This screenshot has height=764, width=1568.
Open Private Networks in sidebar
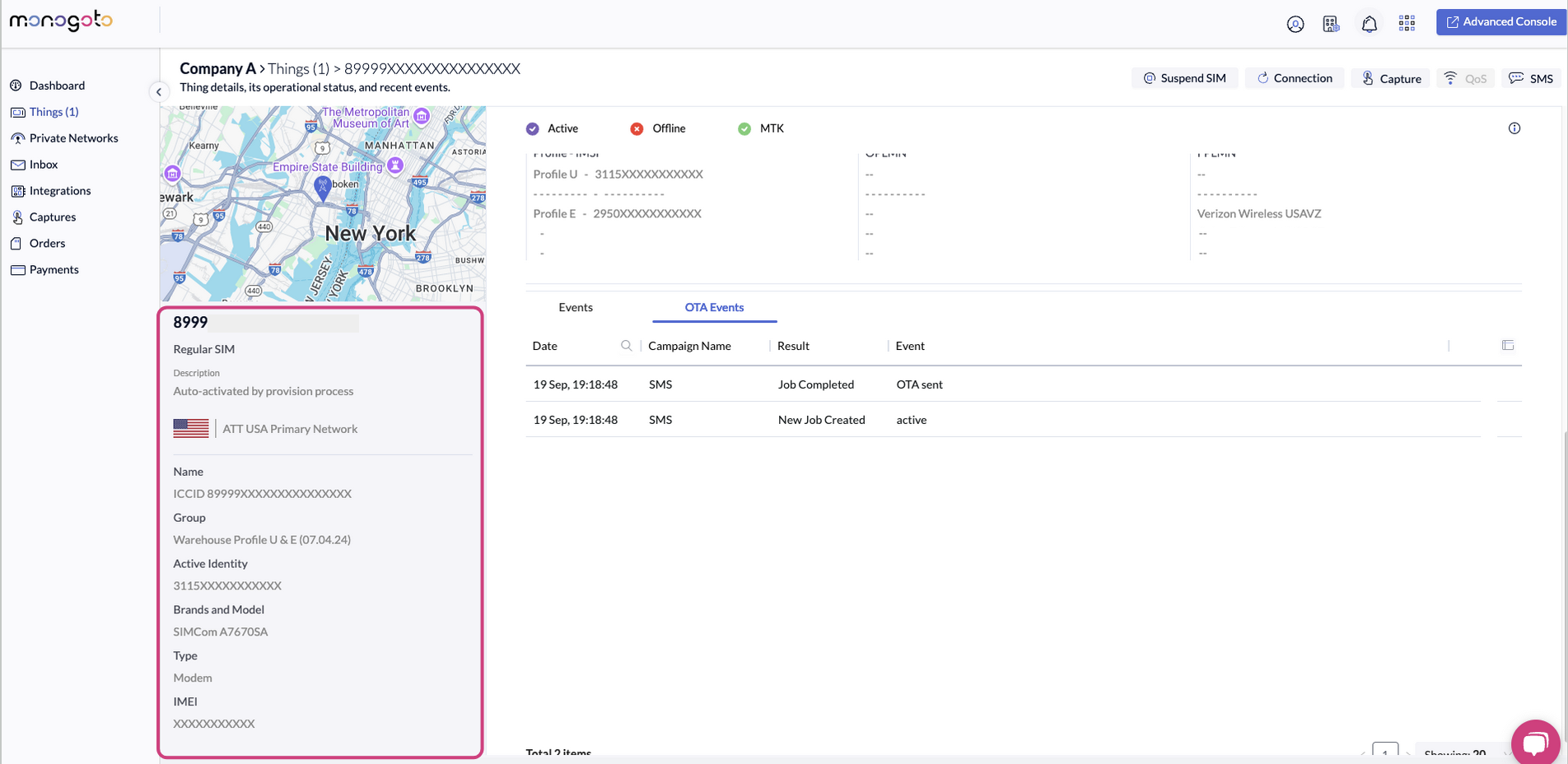pos(73,138)
